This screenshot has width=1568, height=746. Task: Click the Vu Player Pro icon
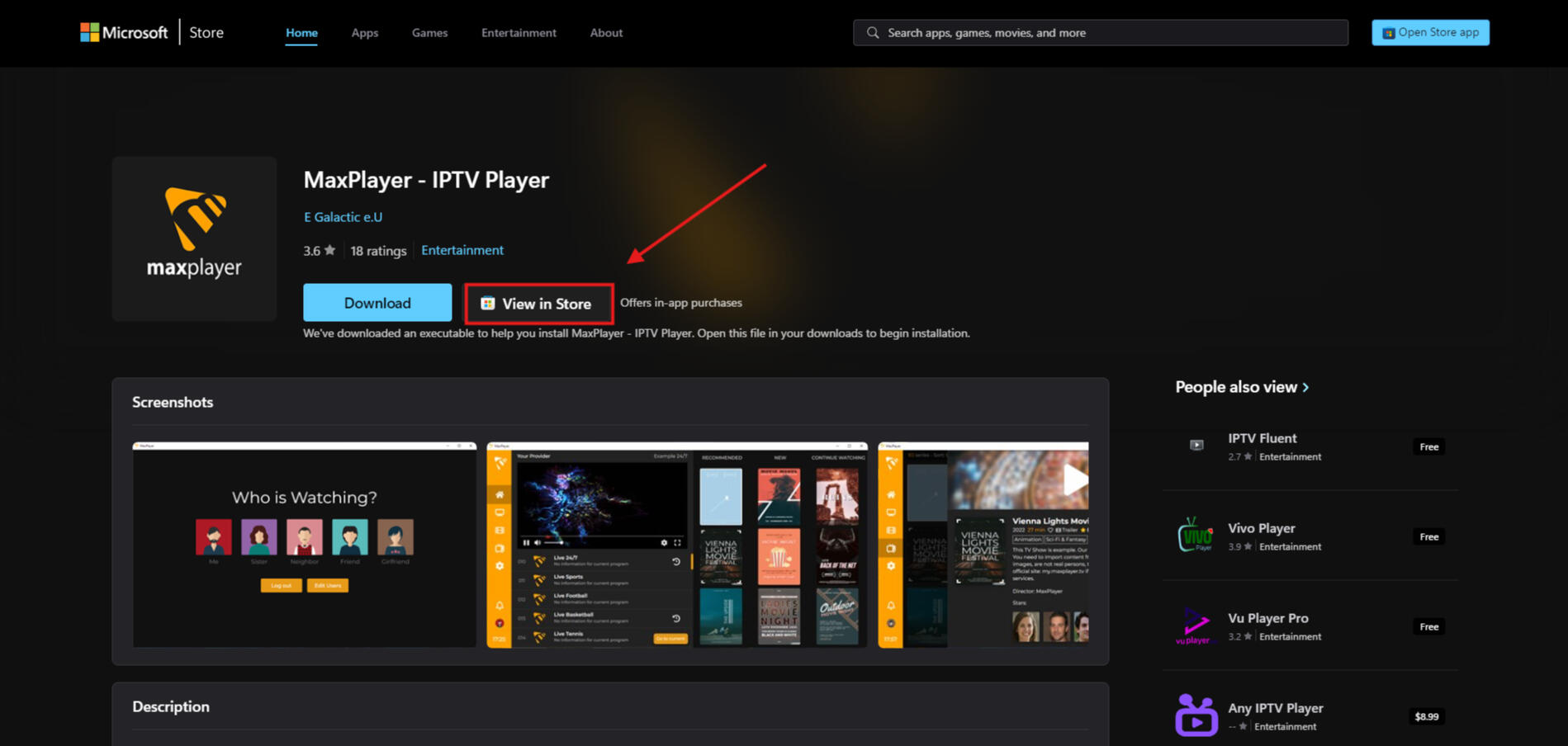[1196, 626]
